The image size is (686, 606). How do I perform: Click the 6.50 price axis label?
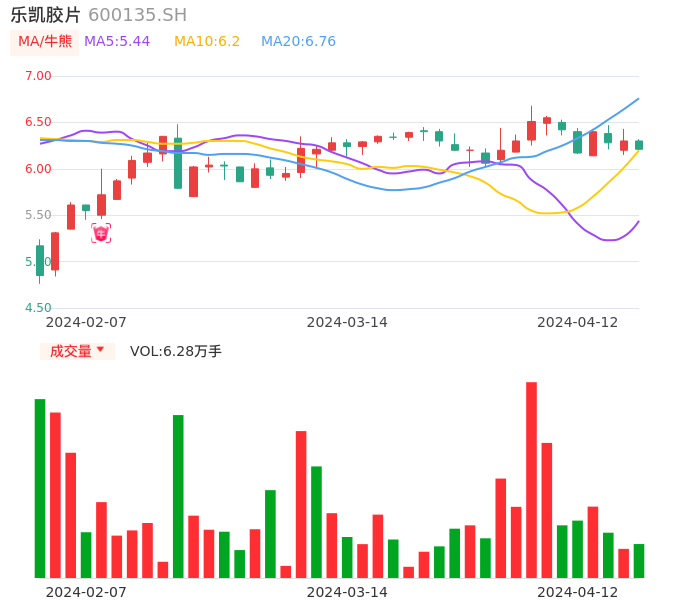tap(38, 122)
